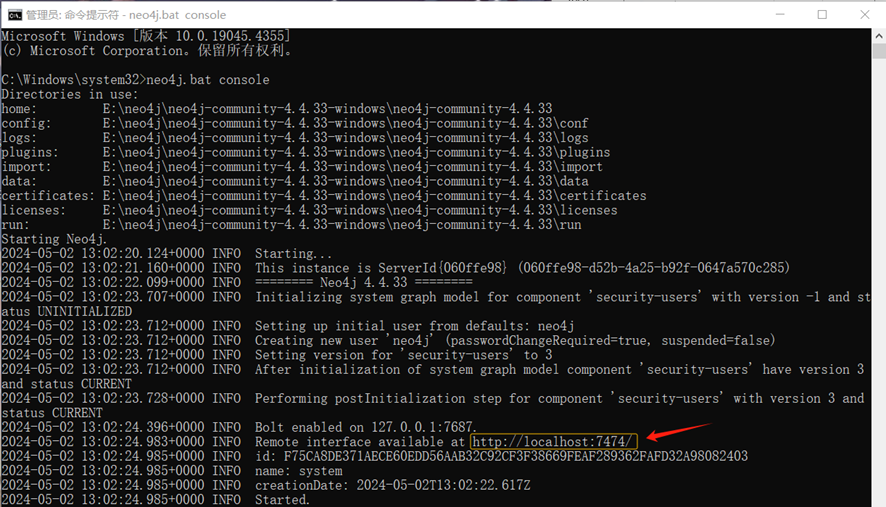The image size is (886, 507).
Task: Click the plugins: directory path line
Action: coord(306,153)
